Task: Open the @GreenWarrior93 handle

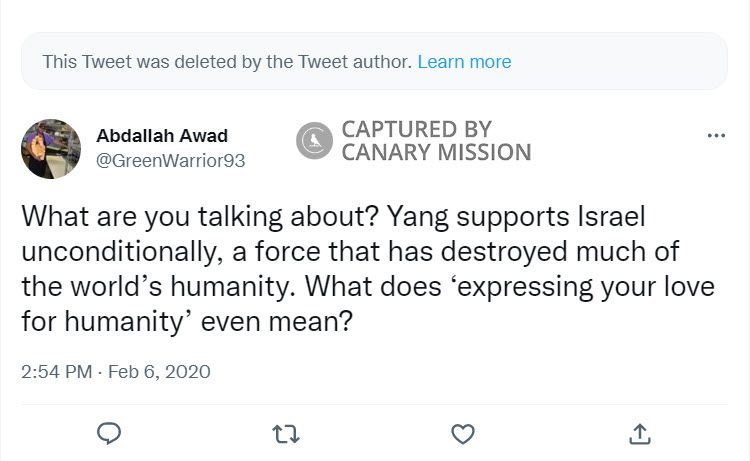Action: [x=170, y=160]
